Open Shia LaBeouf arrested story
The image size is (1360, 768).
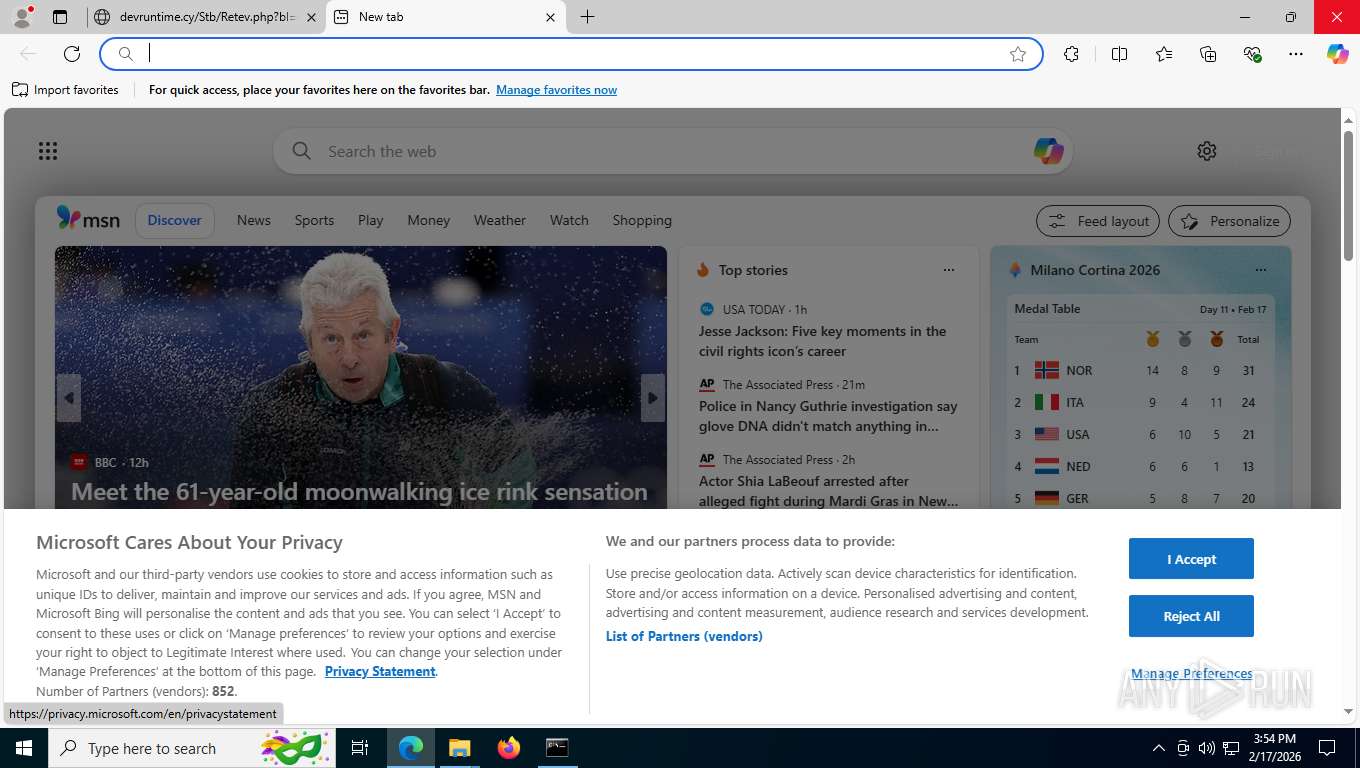point(828,491)
